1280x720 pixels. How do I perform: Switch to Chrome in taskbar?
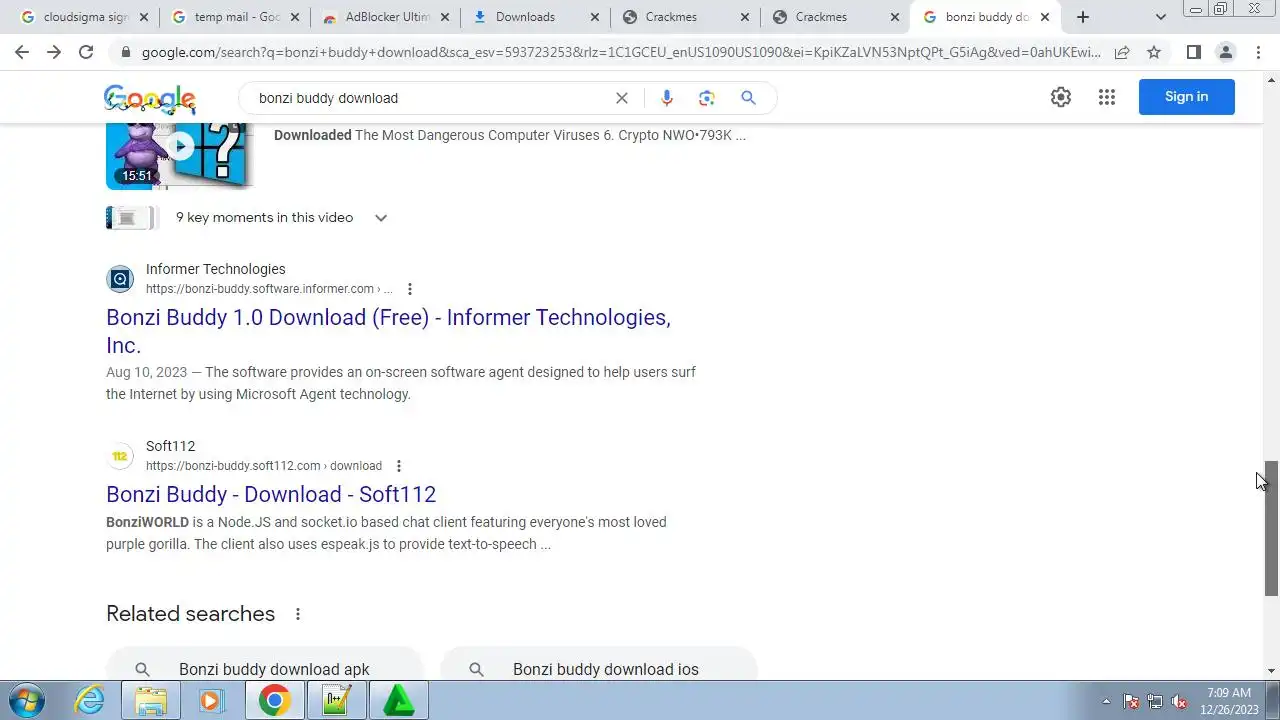point(275,700)
